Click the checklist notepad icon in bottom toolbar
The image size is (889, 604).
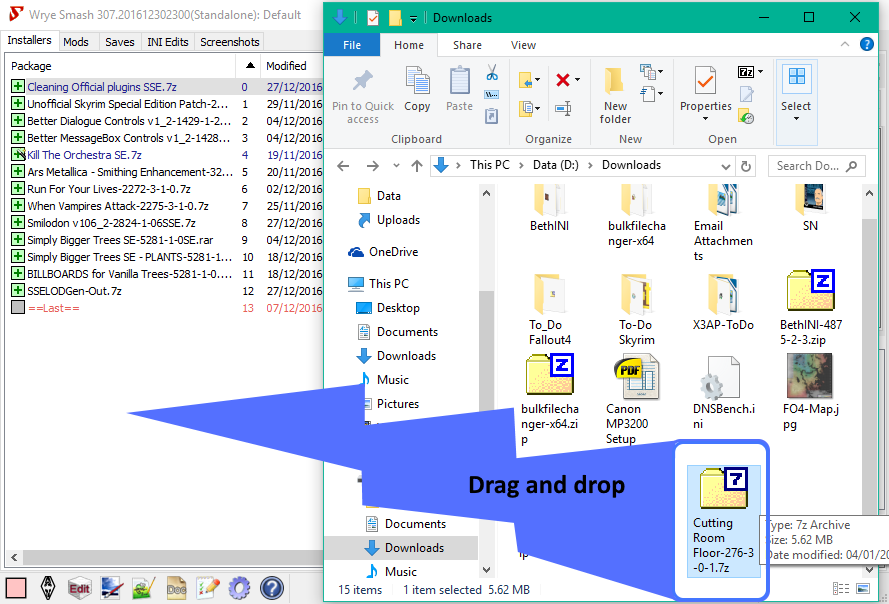coord(208,588)
